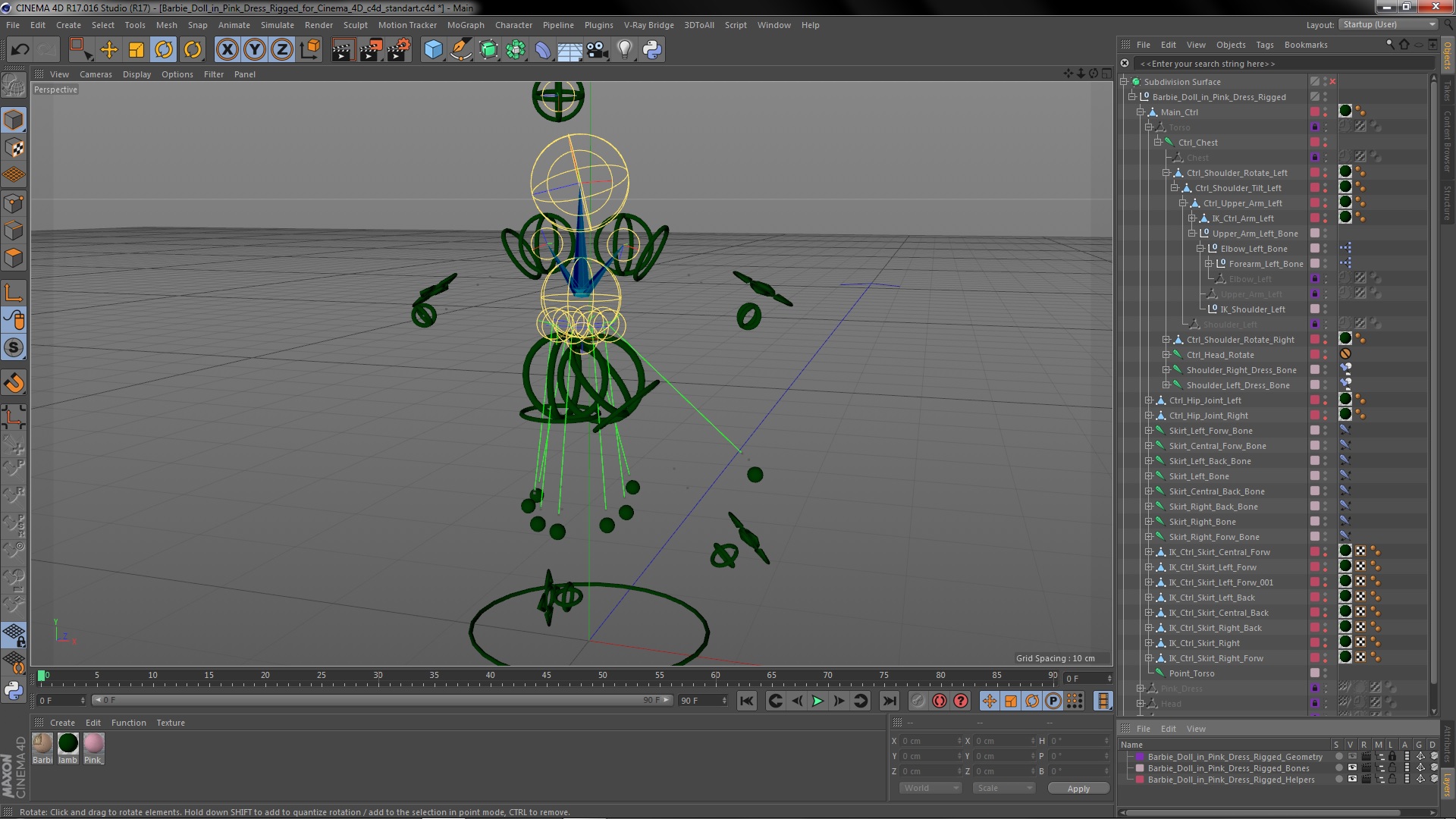Open the Bend deformer icon

tap(543, 50)
